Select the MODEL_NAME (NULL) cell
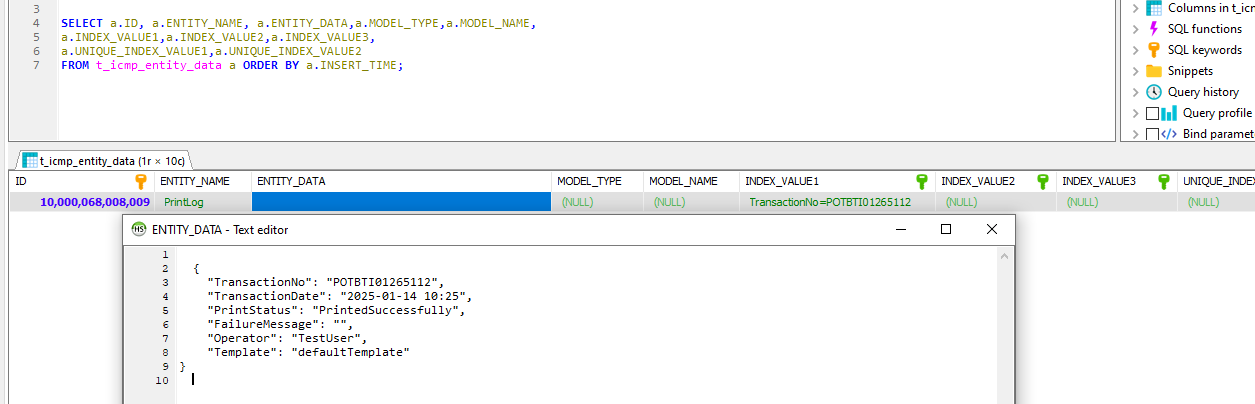 pyautogui.click(x=689, y=201)
